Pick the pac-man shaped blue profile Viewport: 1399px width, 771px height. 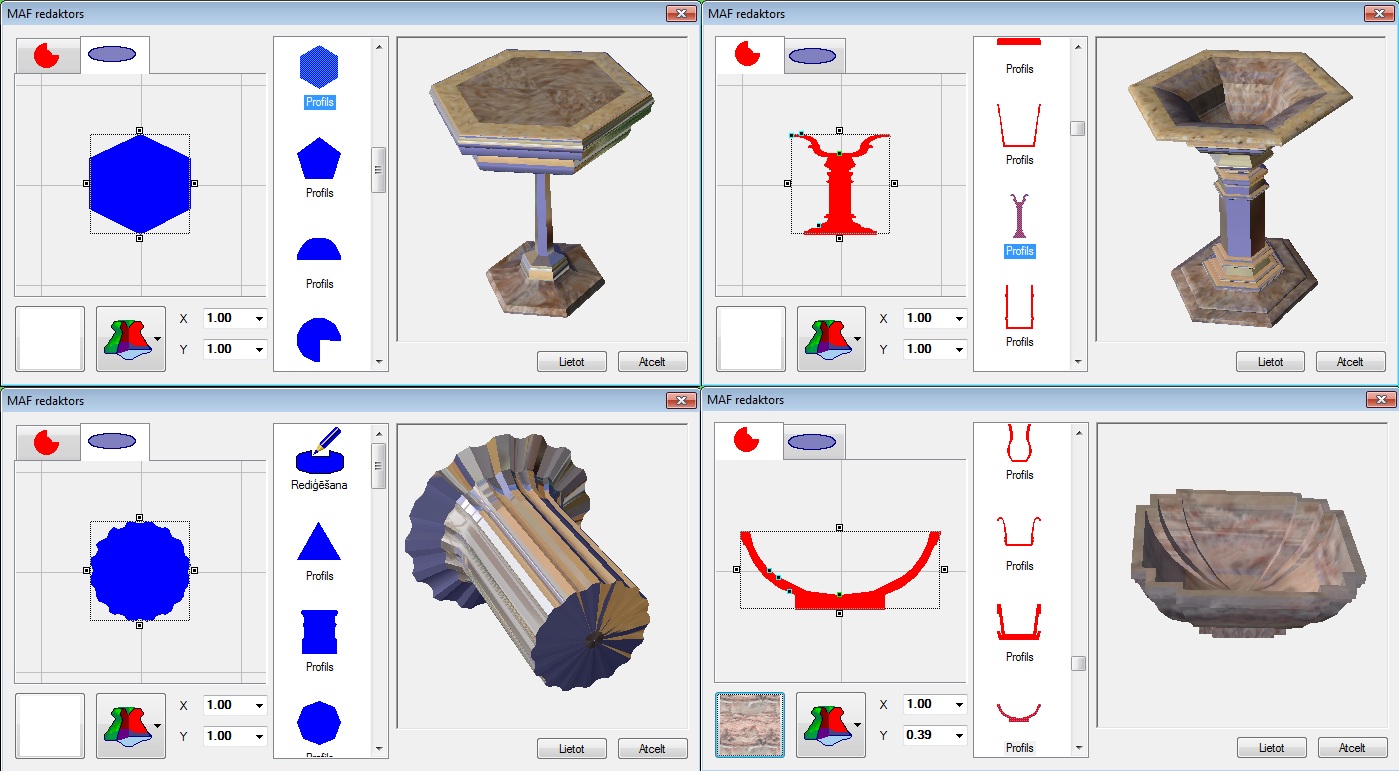tap(319, 340)
